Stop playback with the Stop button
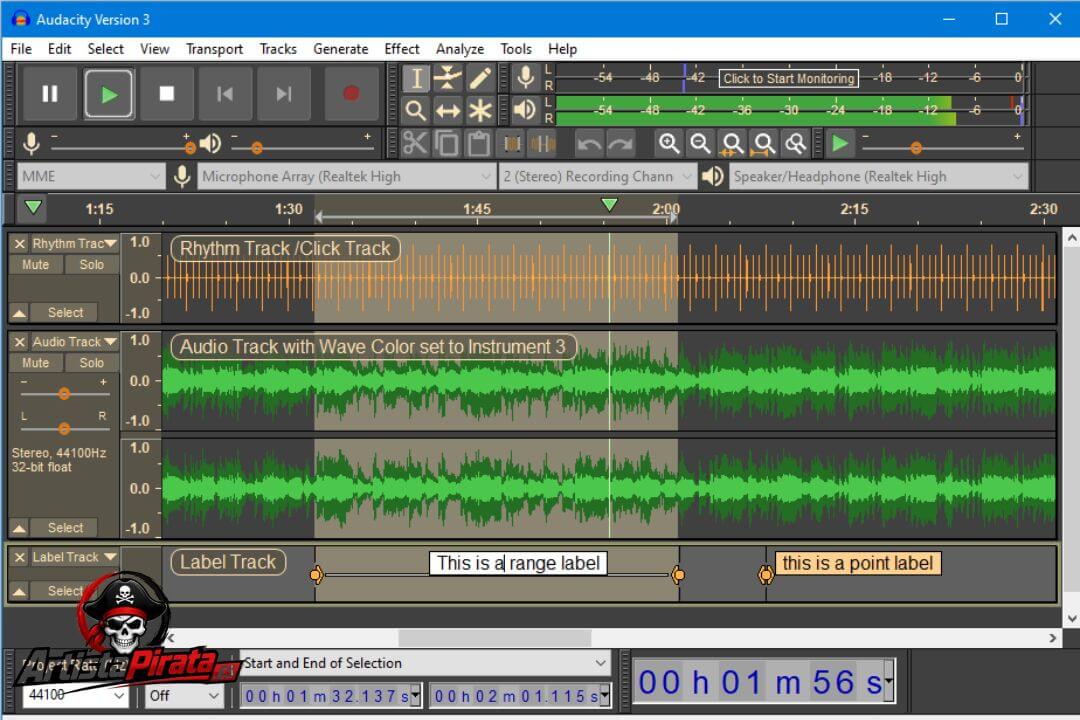This screenshot has height=720, width=1080. (x=167, y=94)
